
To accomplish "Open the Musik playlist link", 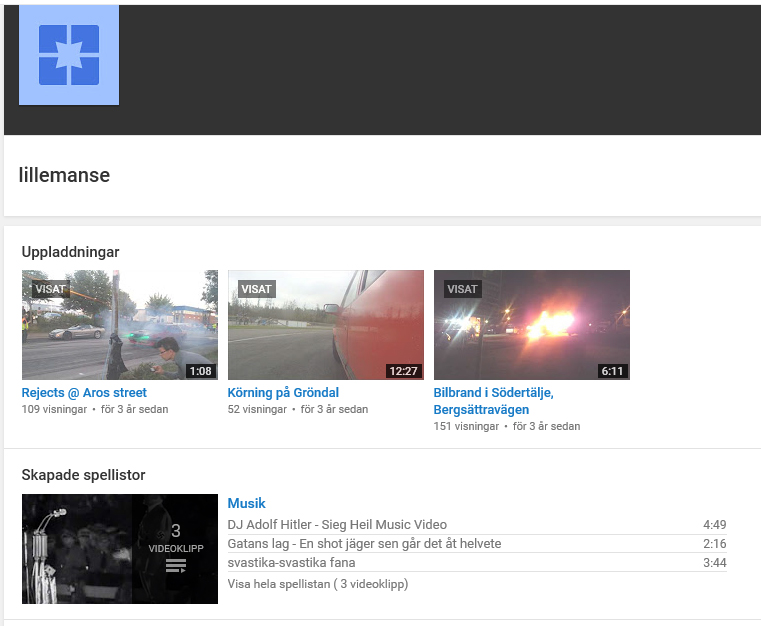I will coord(247,503).
